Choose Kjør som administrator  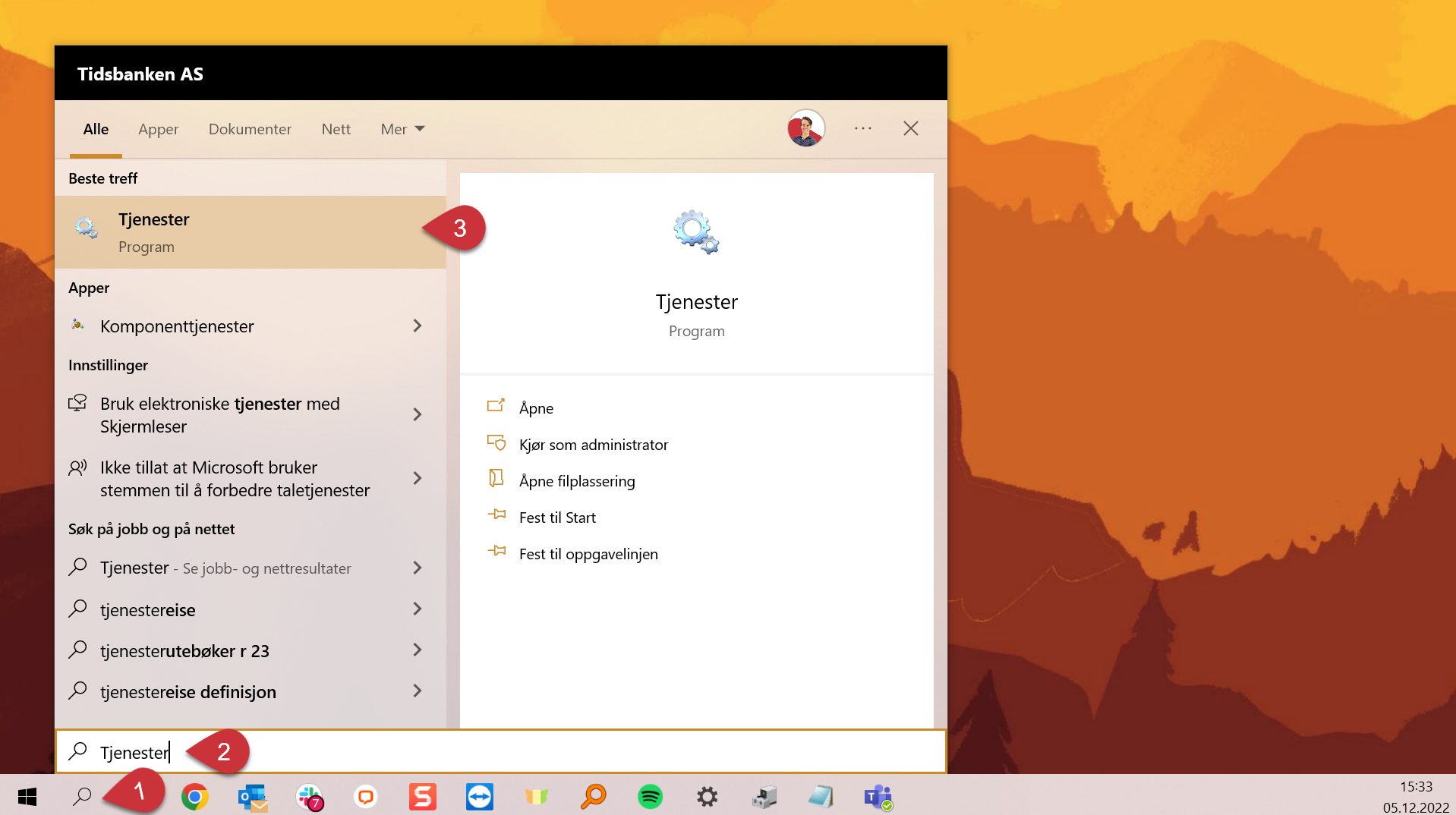pos(594,445)
